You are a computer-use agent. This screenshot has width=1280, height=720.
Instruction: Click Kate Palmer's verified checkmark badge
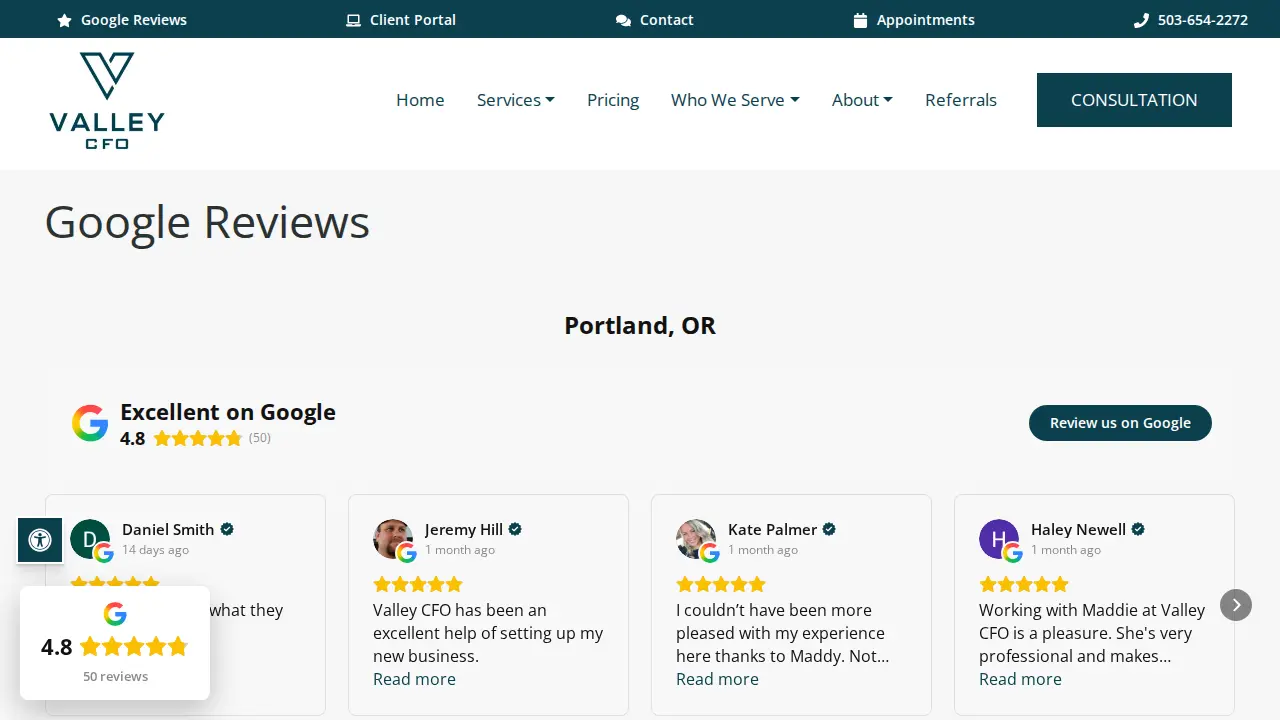(829, 529)
